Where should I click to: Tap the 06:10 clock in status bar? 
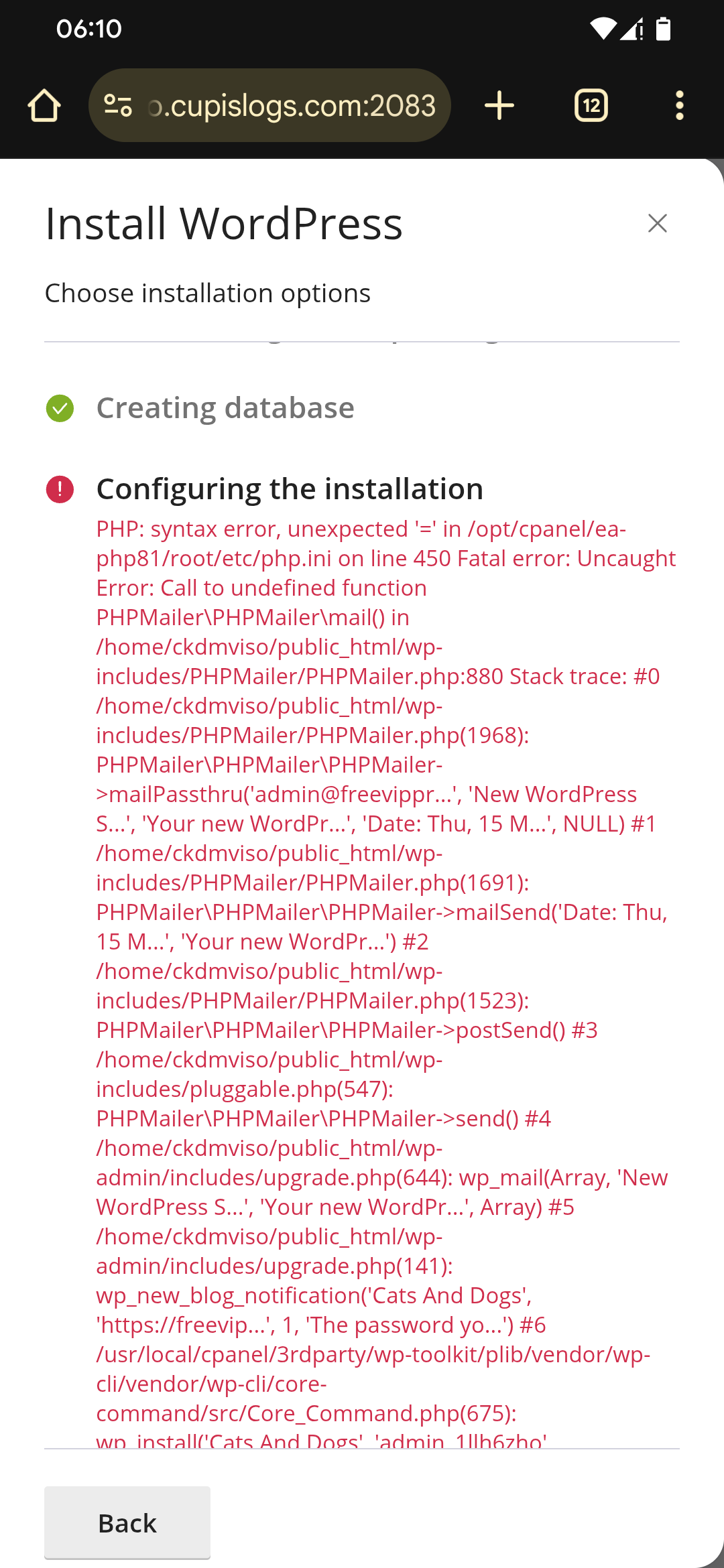pos(89,29)
